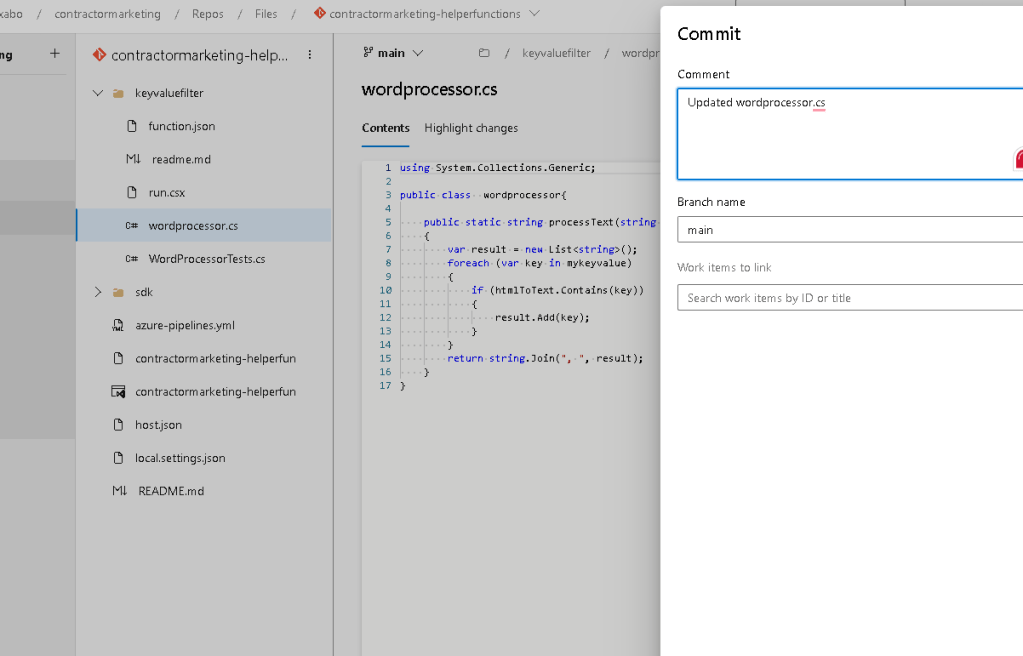Select the sdk folder
Image resolution: width=1023 pixels, height=656 pixels.
(x=144, y=292)
